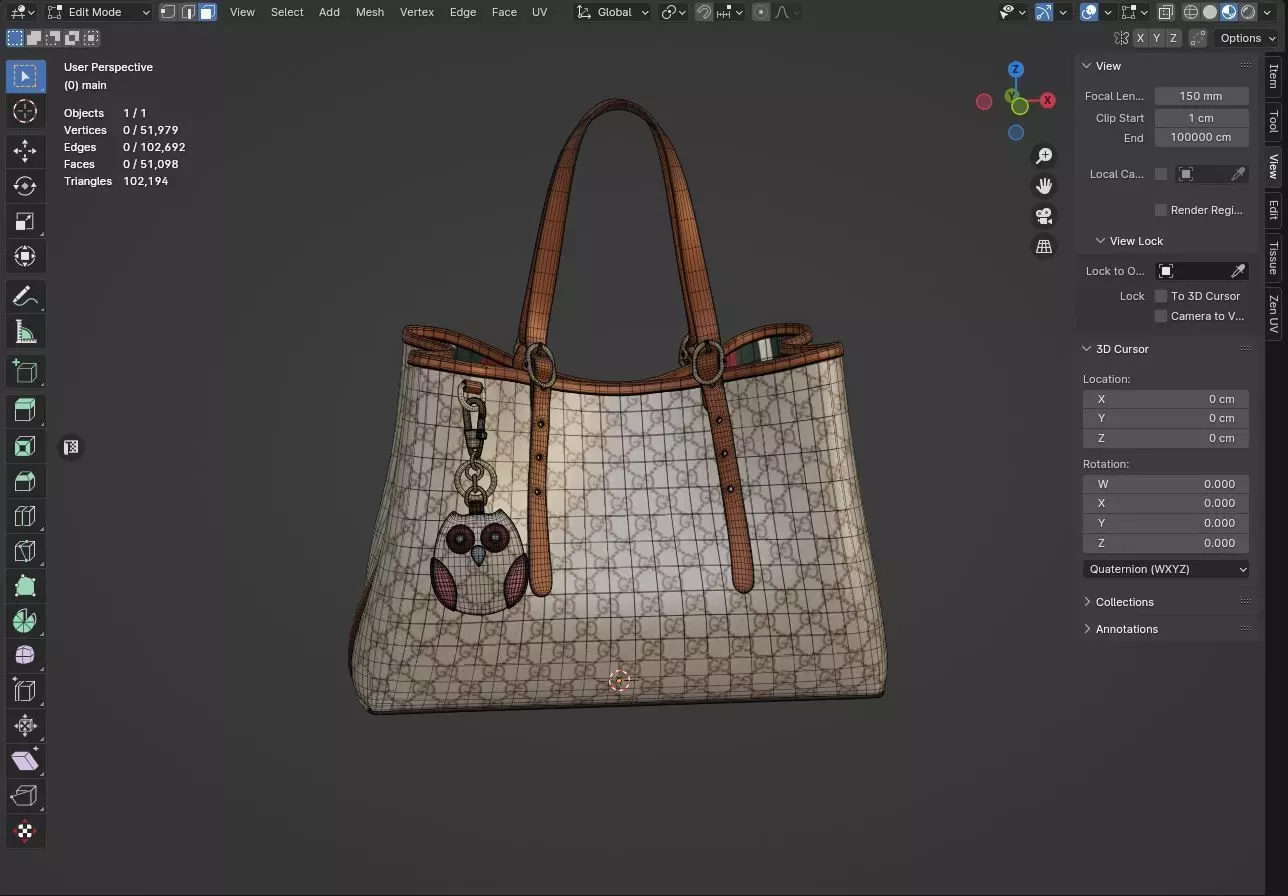Choose the Scale tool
Viewport: 1288px width, 896px height.
click(x=25, y=221)
